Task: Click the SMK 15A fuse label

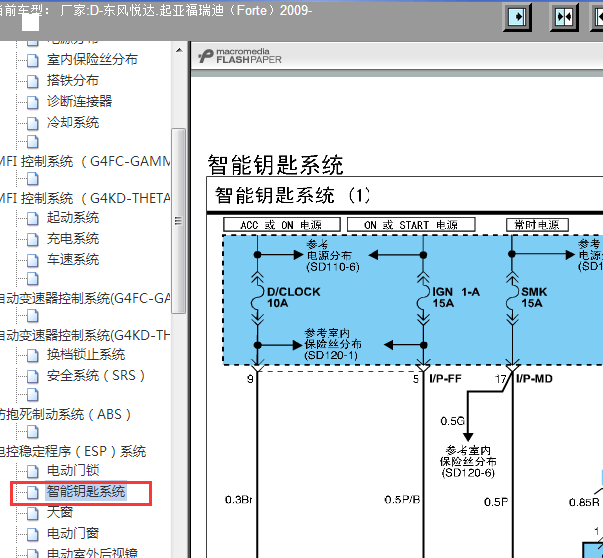Action: point(534,298)
